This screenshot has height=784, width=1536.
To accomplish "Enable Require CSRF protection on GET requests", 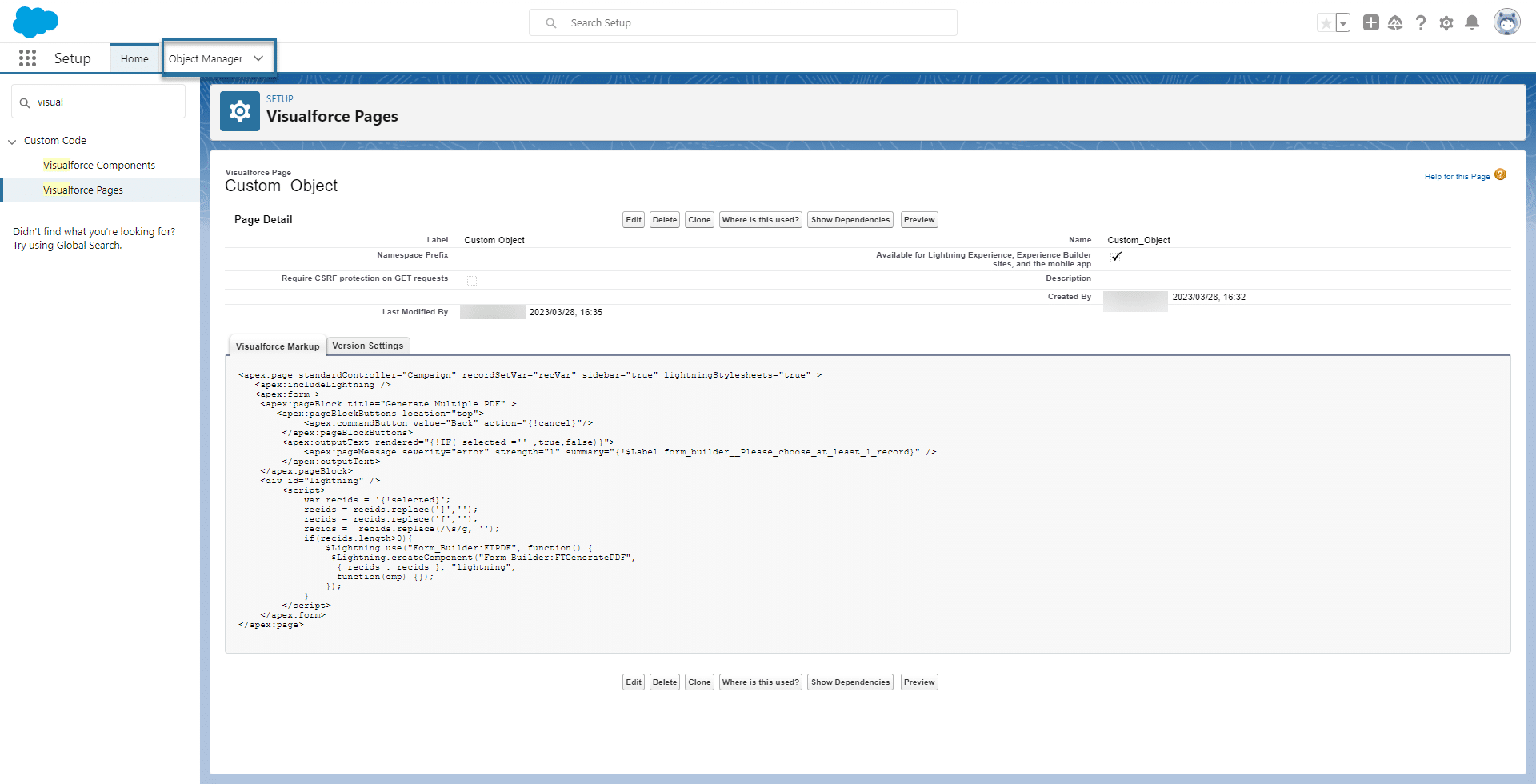I will coord(472,280).
